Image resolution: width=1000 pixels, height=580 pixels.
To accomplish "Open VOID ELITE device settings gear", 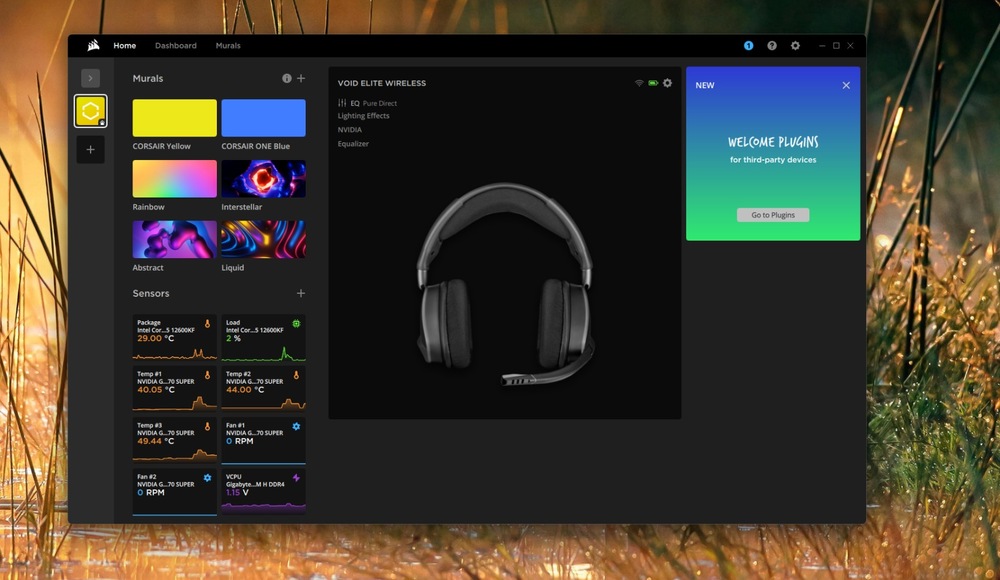I will 667,83.
